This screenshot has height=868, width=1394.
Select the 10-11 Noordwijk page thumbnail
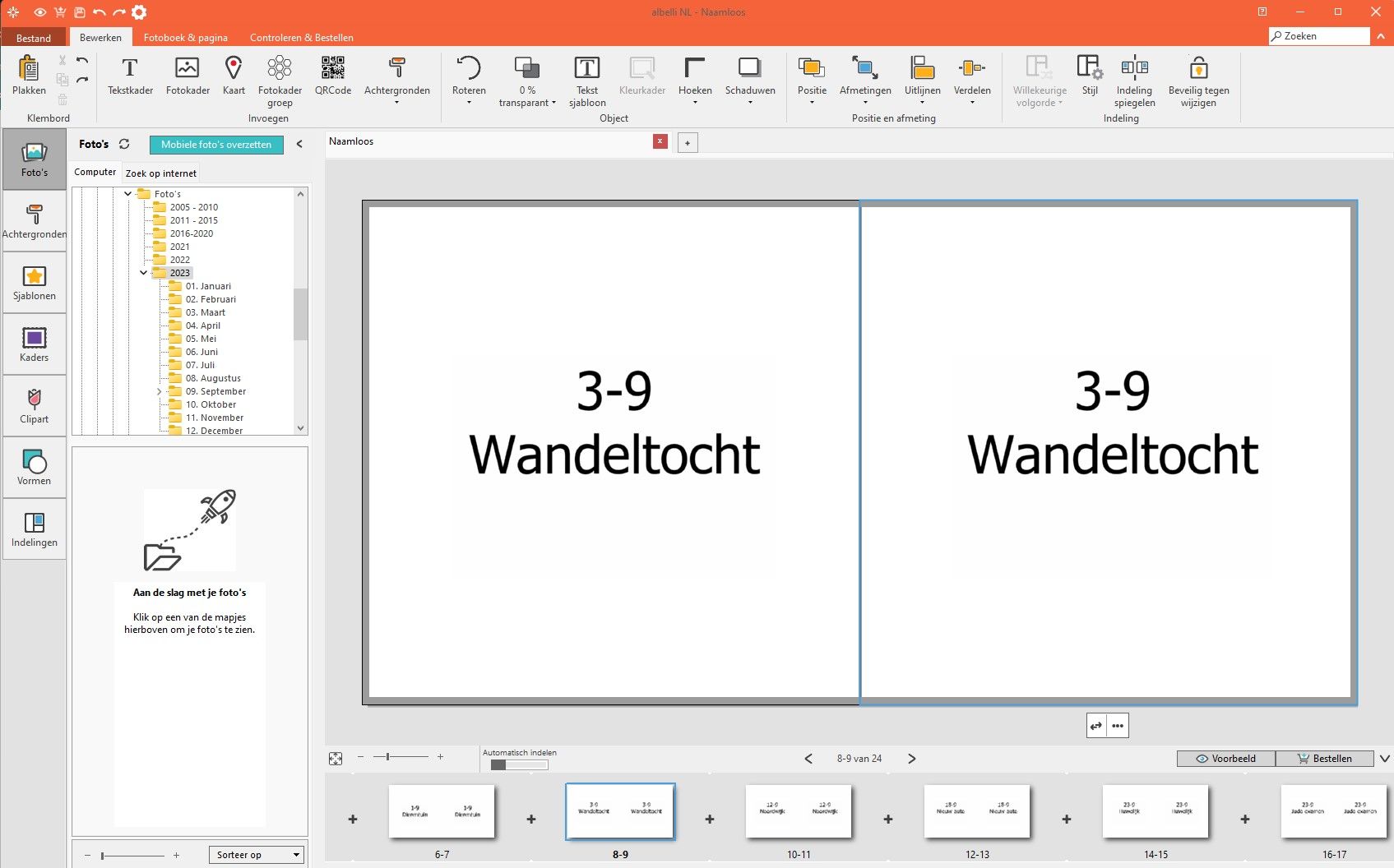(799, 811)
